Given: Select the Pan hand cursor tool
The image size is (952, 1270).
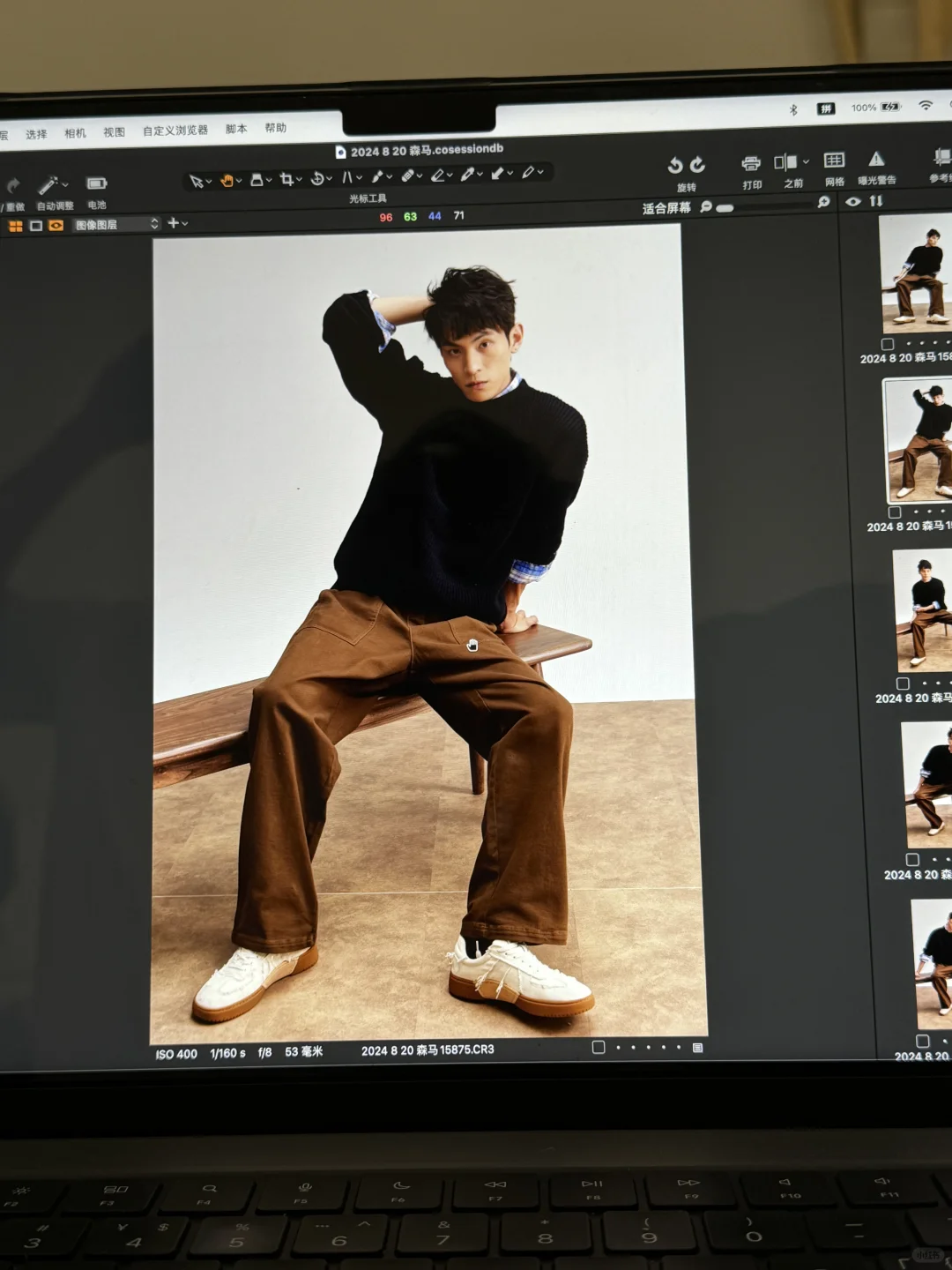Looking at the screenshot, I should pos(227,180).
